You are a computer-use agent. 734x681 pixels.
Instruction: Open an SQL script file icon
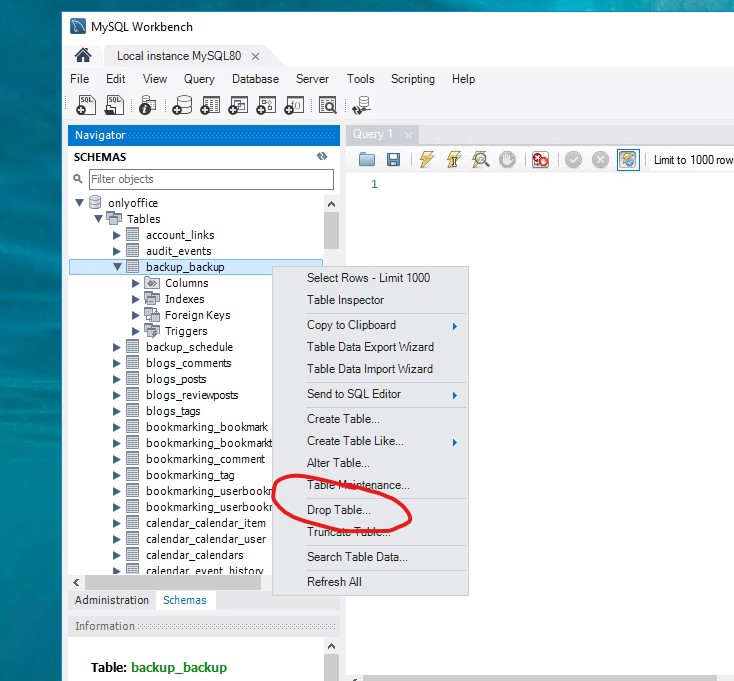click(x=114, y=105)
